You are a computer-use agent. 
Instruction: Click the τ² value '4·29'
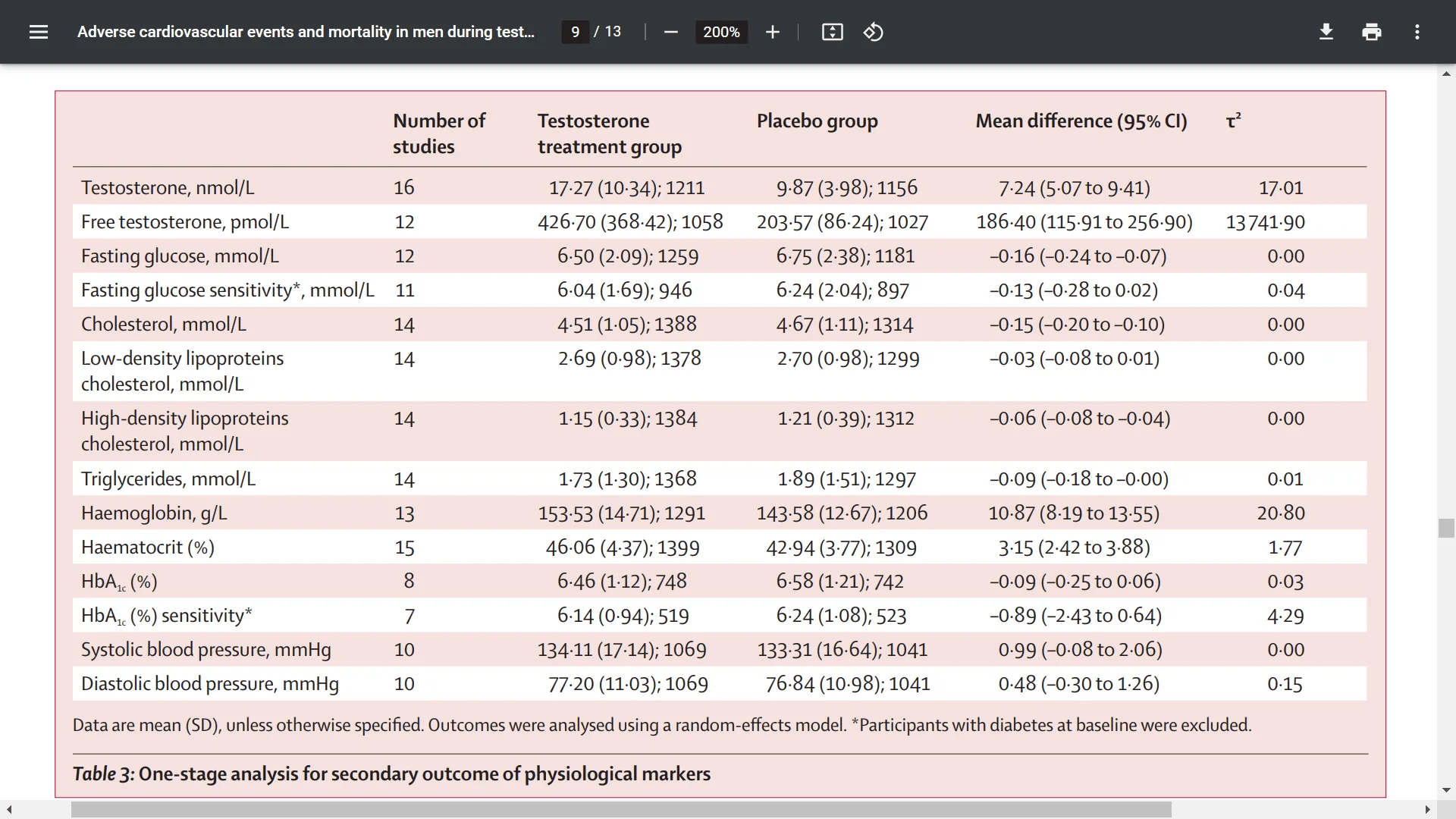(x=1285, y=615)
